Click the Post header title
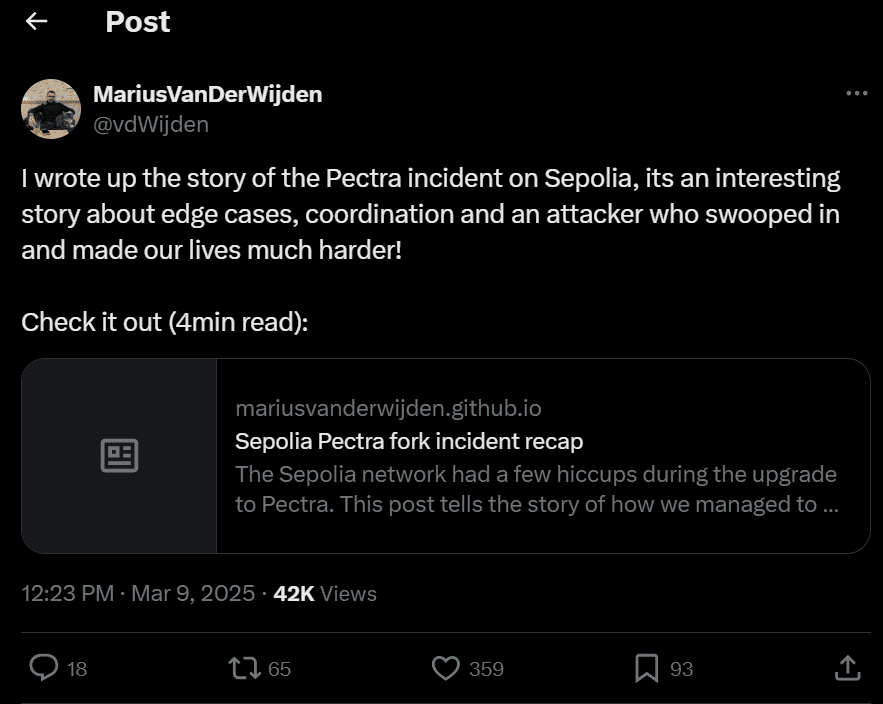 pyautogui.click(x=137, y=21)
